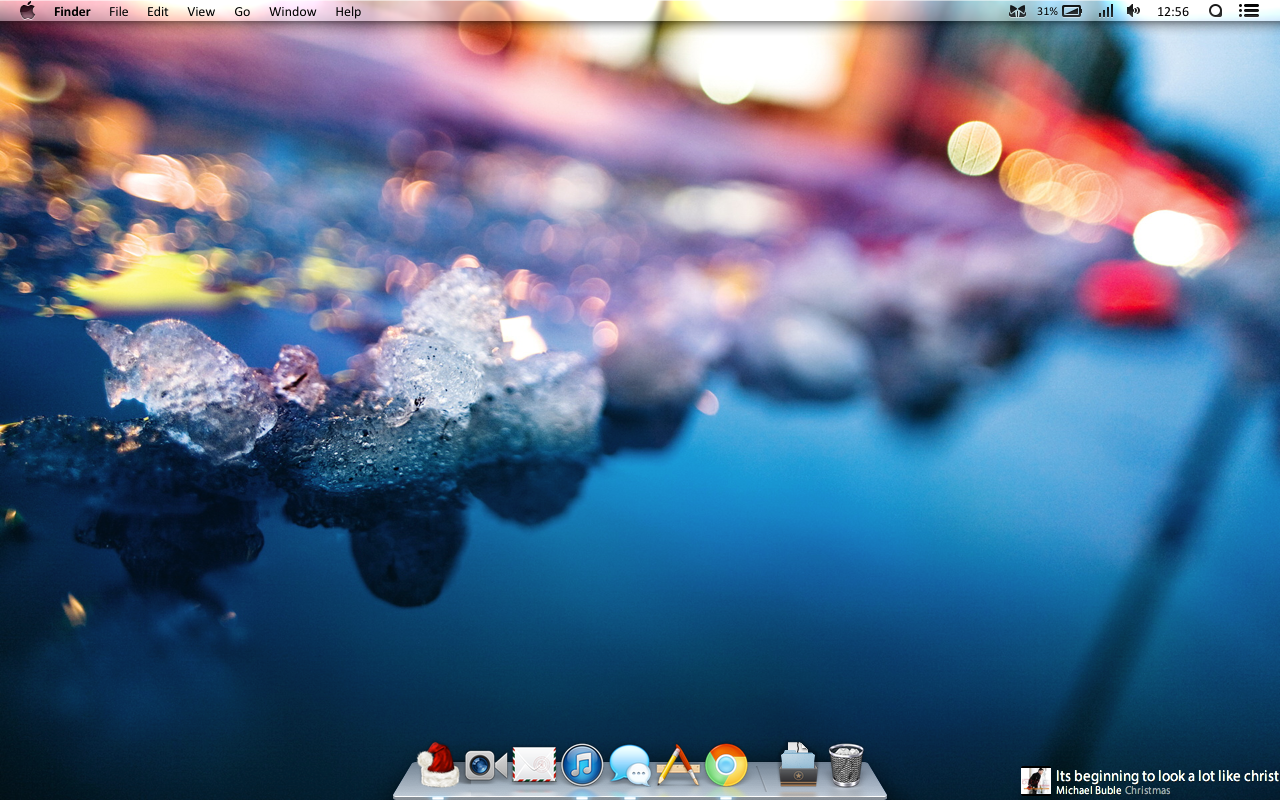Launch Mail envelope from the Dock
The image size is (1280, 800).
click(534, 765)
